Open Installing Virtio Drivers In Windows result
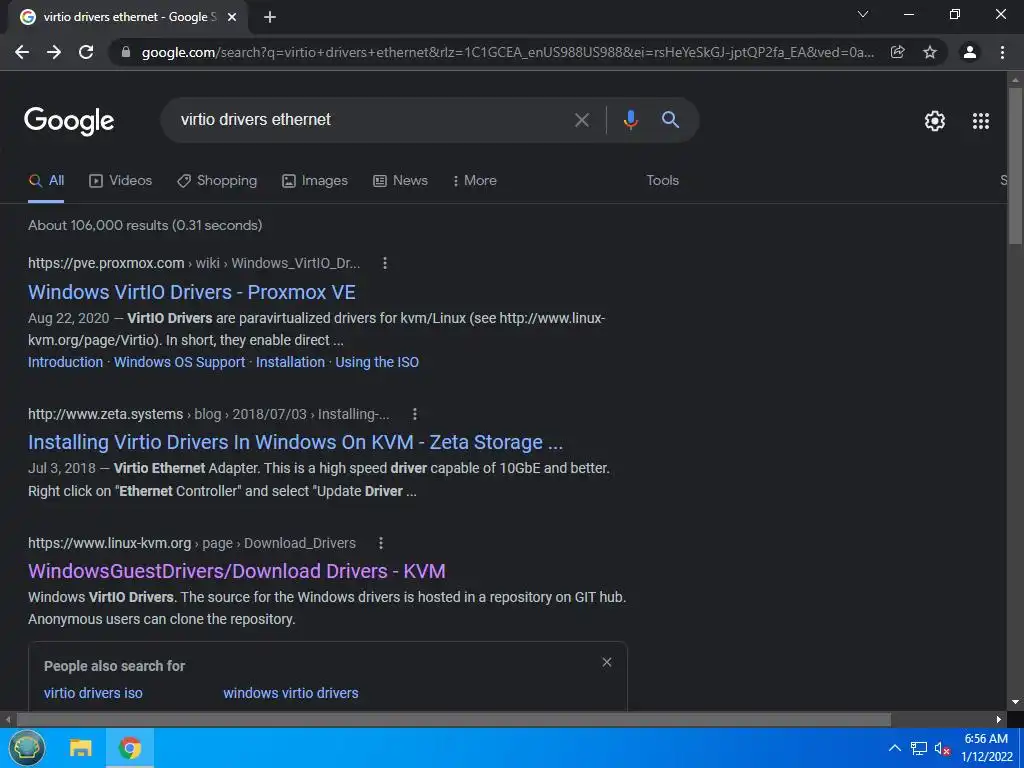 click(x=295, y=442)
